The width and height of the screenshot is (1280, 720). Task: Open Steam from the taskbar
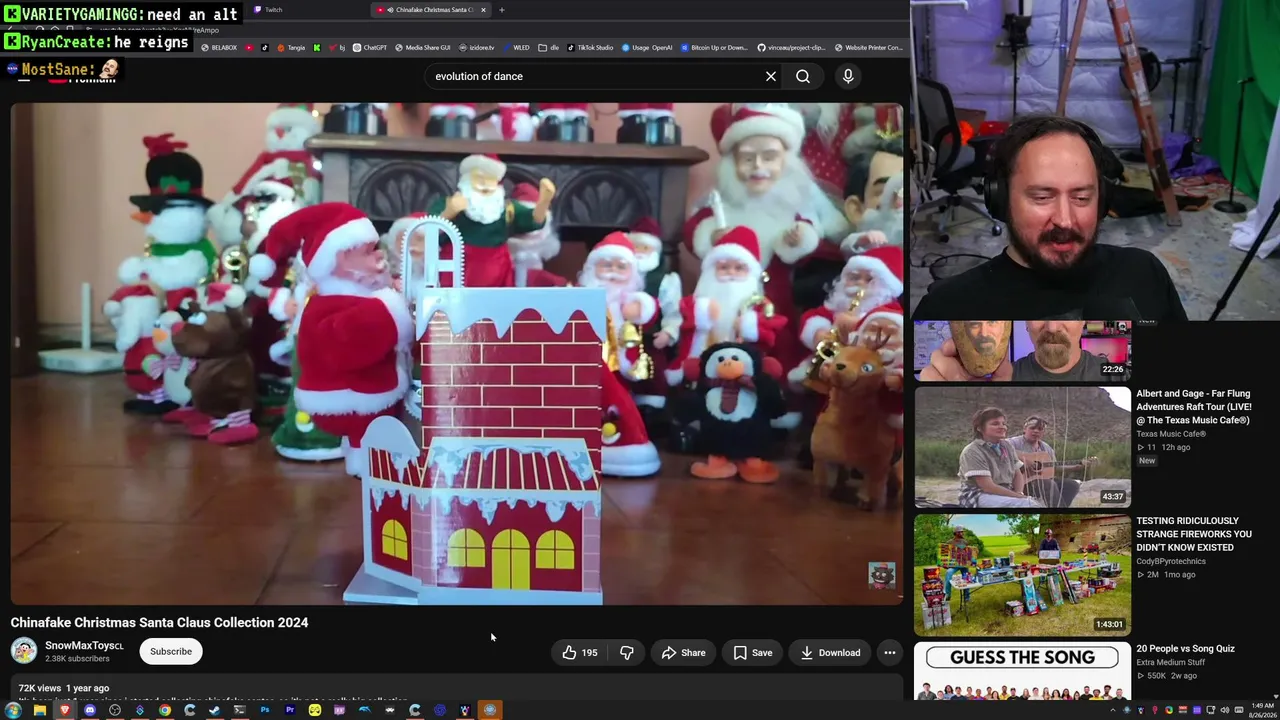click(x=214, y=710)
